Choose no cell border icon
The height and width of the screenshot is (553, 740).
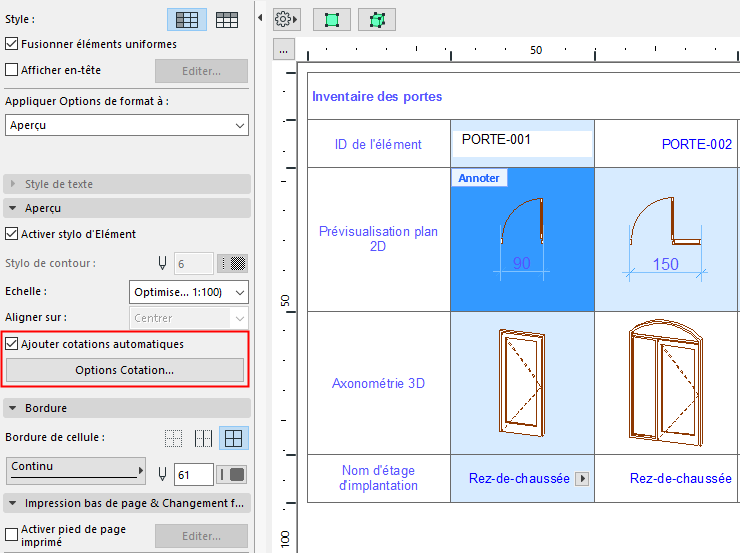pyautogui.click(x=173, y=438)
